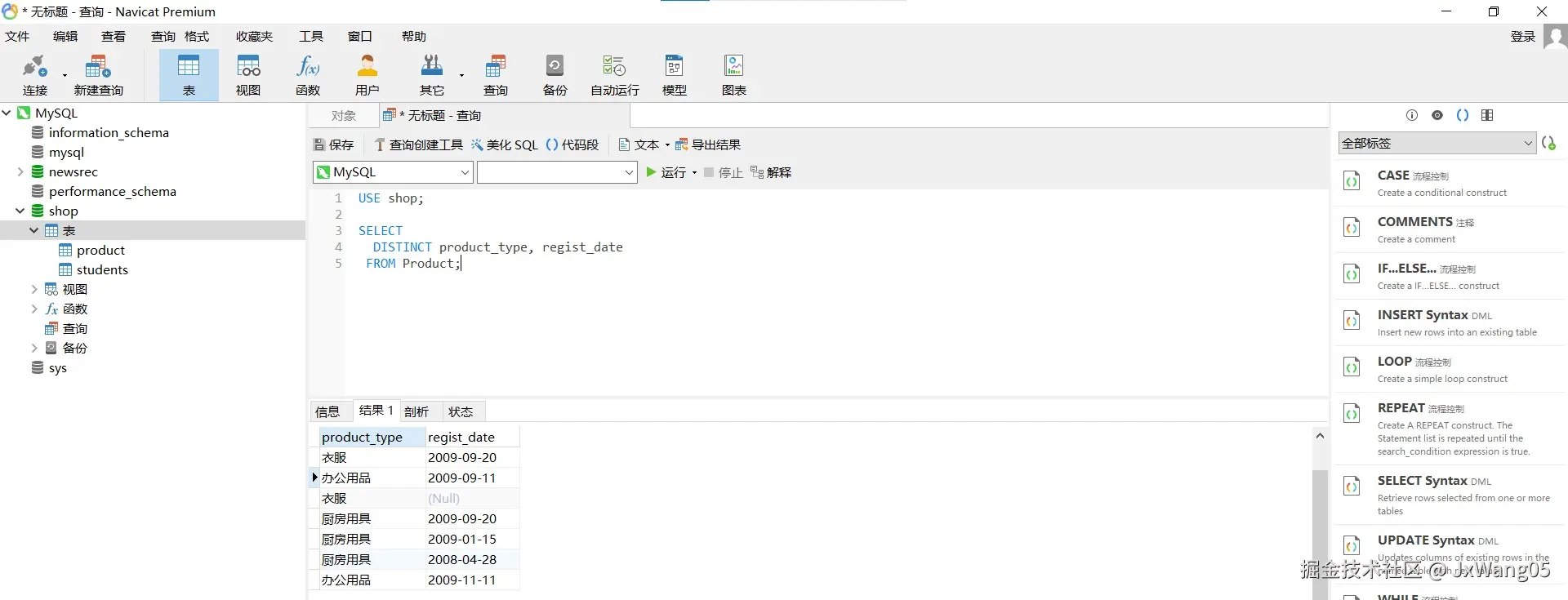The width and height of the screenshot is (1568, 600).
Task: Select the LOOP snippet
Action: pyautogui.click(x=1449, y=369)
